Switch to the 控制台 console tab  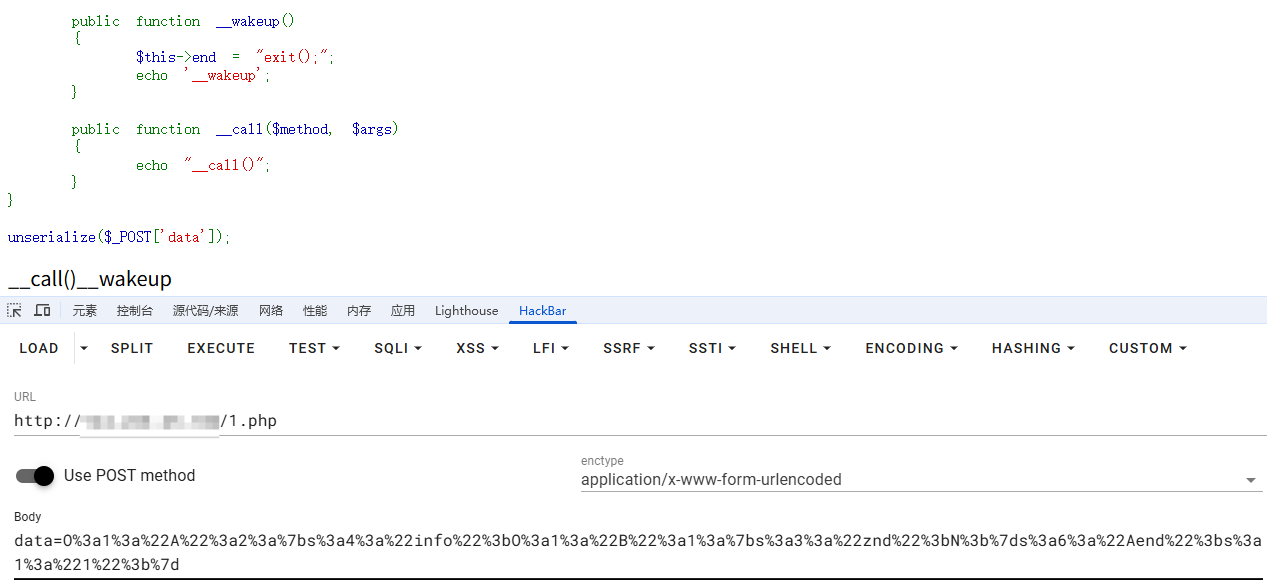(135, 311)
